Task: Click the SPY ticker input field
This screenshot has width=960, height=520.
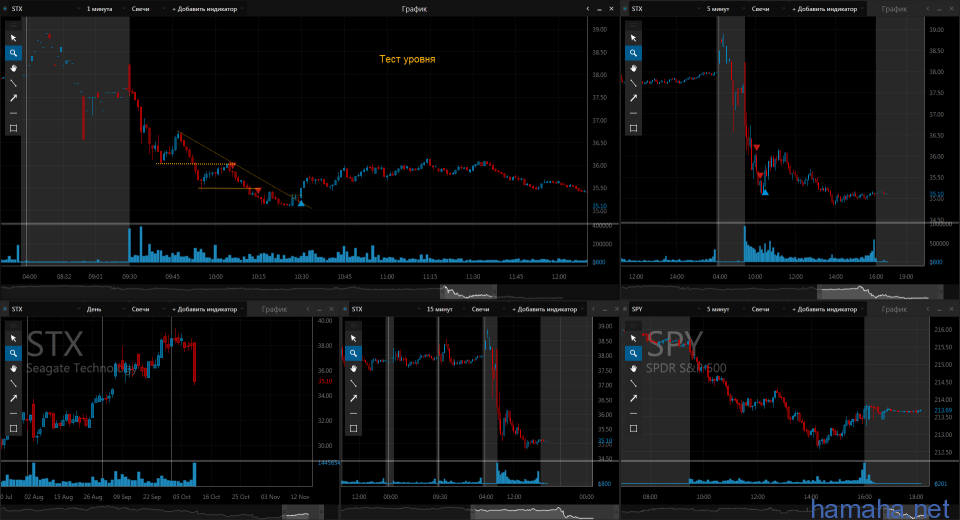Action: 663,309
